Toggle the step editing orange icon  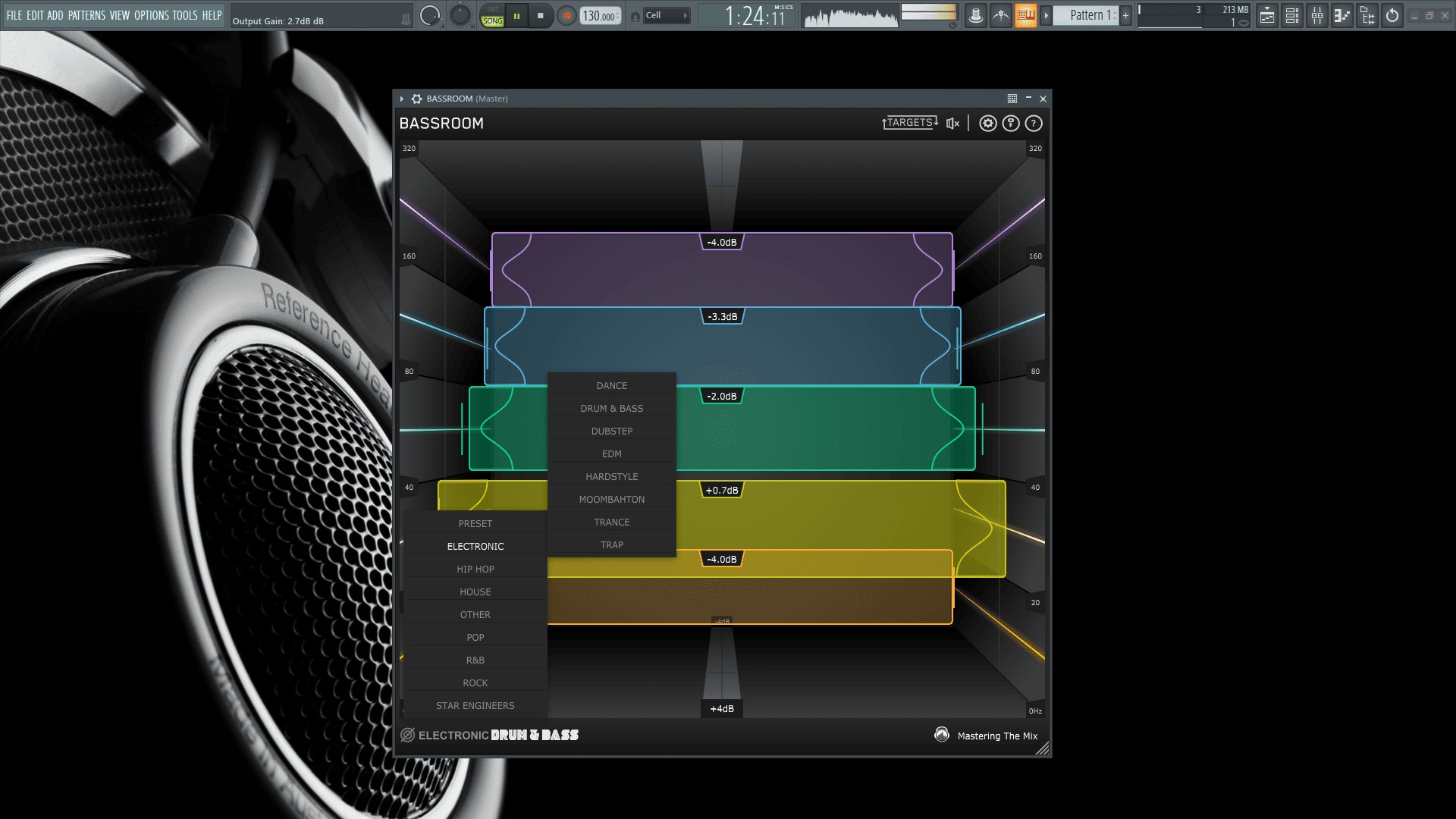pos(1026,15)
